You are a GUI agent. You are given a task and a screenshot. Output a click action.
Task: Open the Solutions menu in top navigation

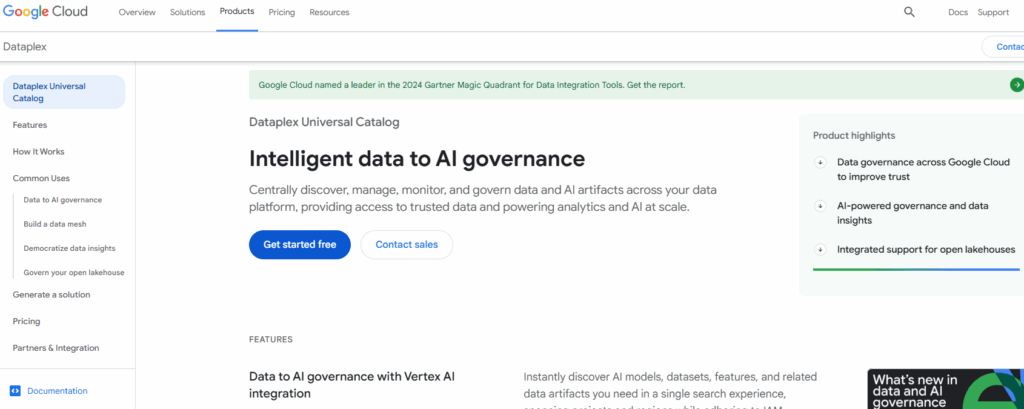point(187,12)
